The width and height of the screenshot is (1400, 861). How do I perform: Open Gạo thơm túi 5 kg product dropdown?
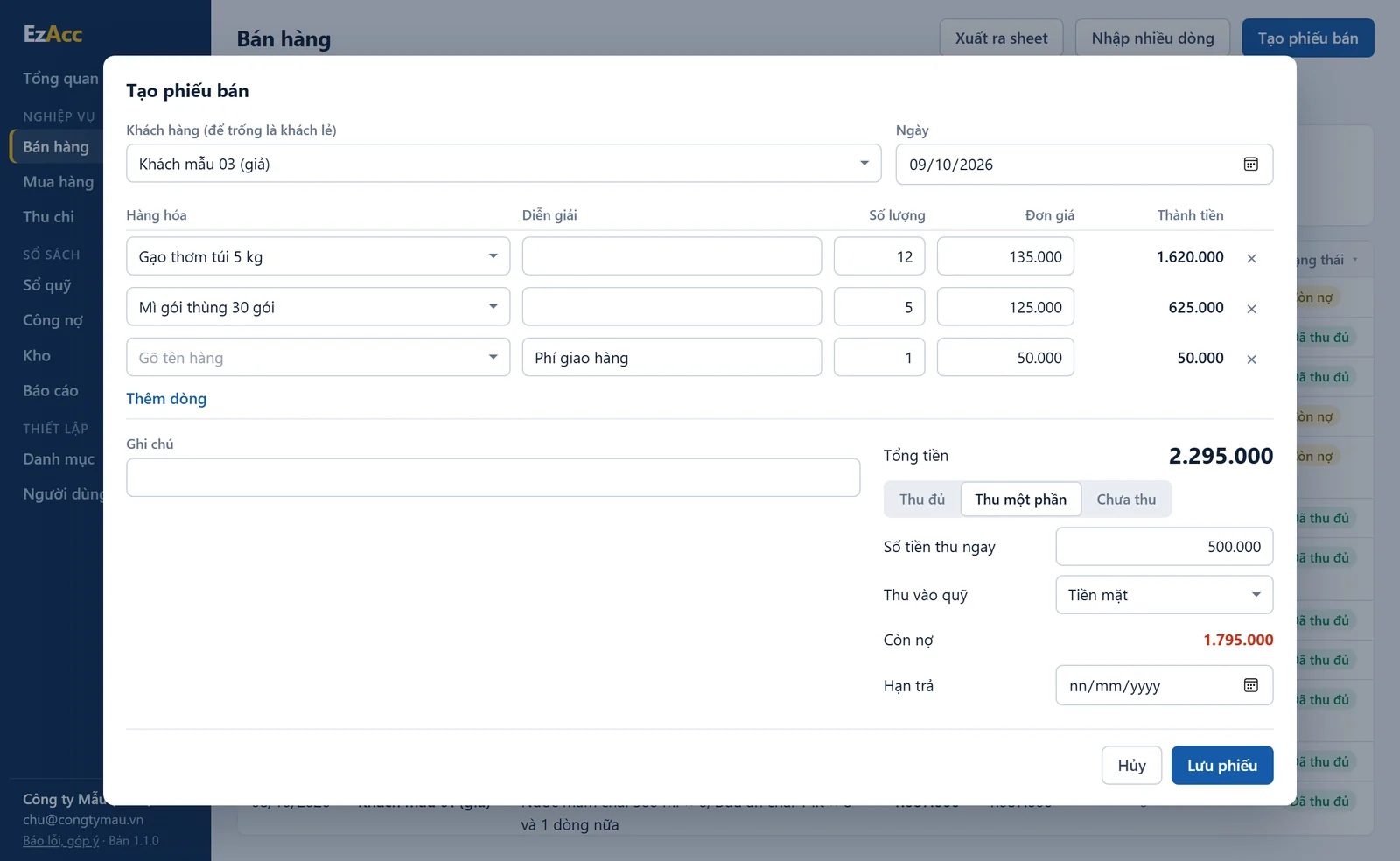pos(318,256)
